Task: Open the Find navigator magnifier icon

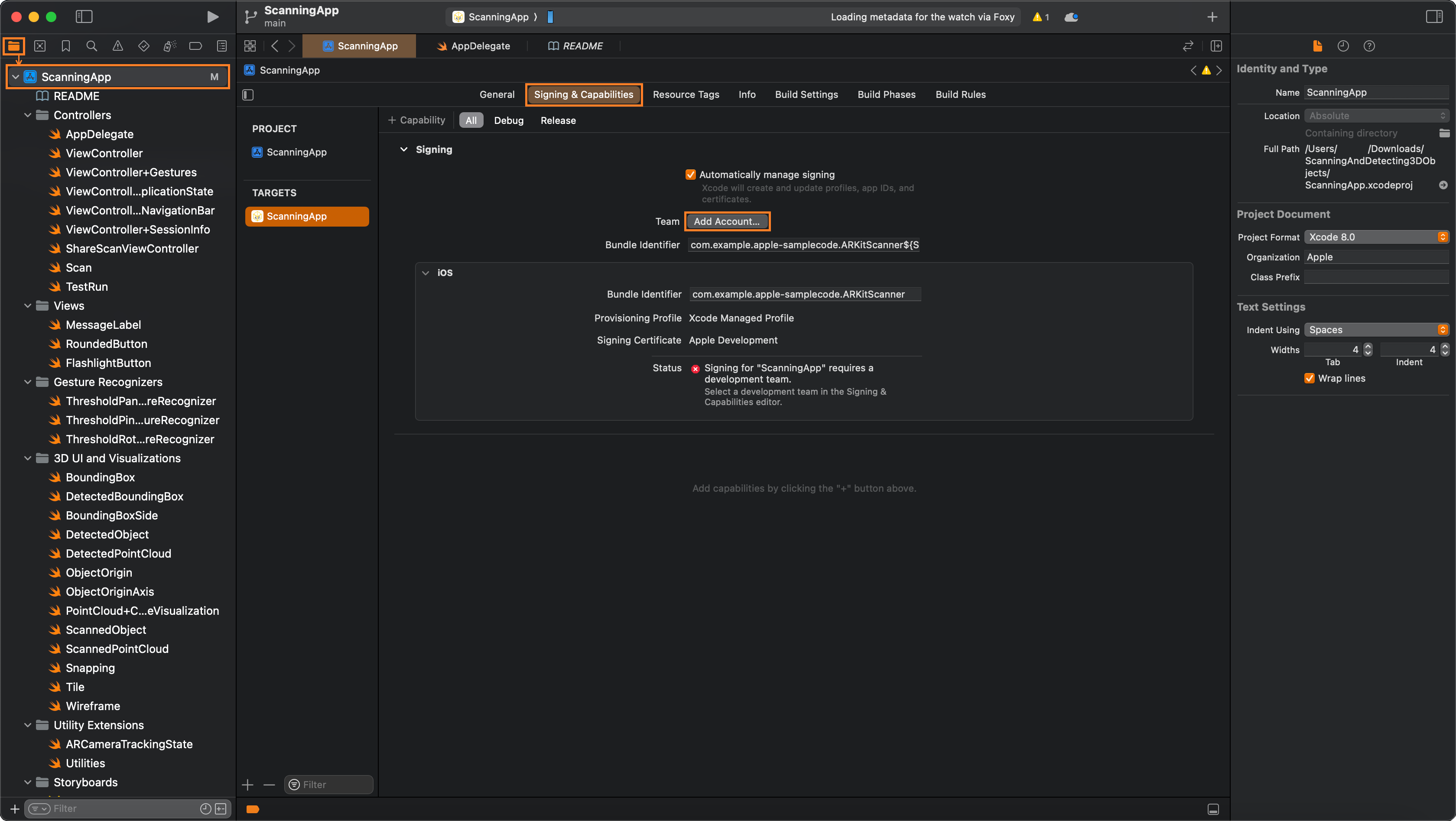Action: (x=91, y=46)
